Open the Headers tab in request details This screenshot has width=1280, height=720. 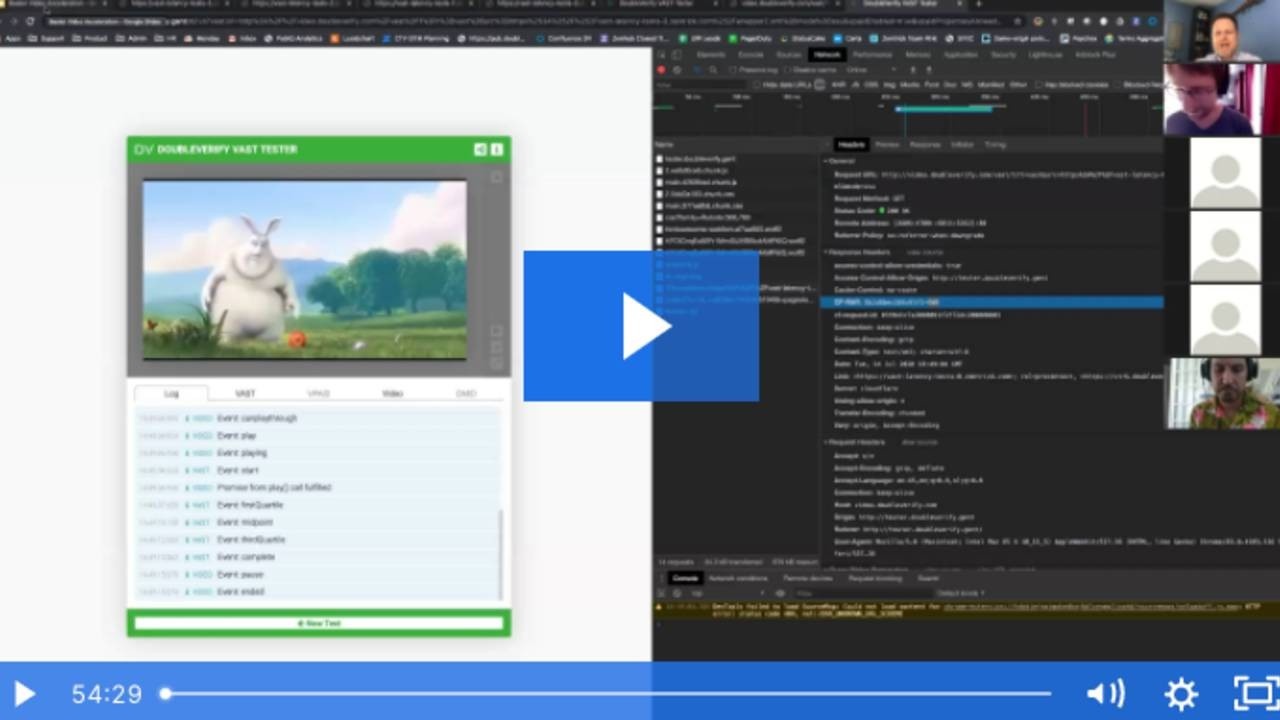(851, 145)
